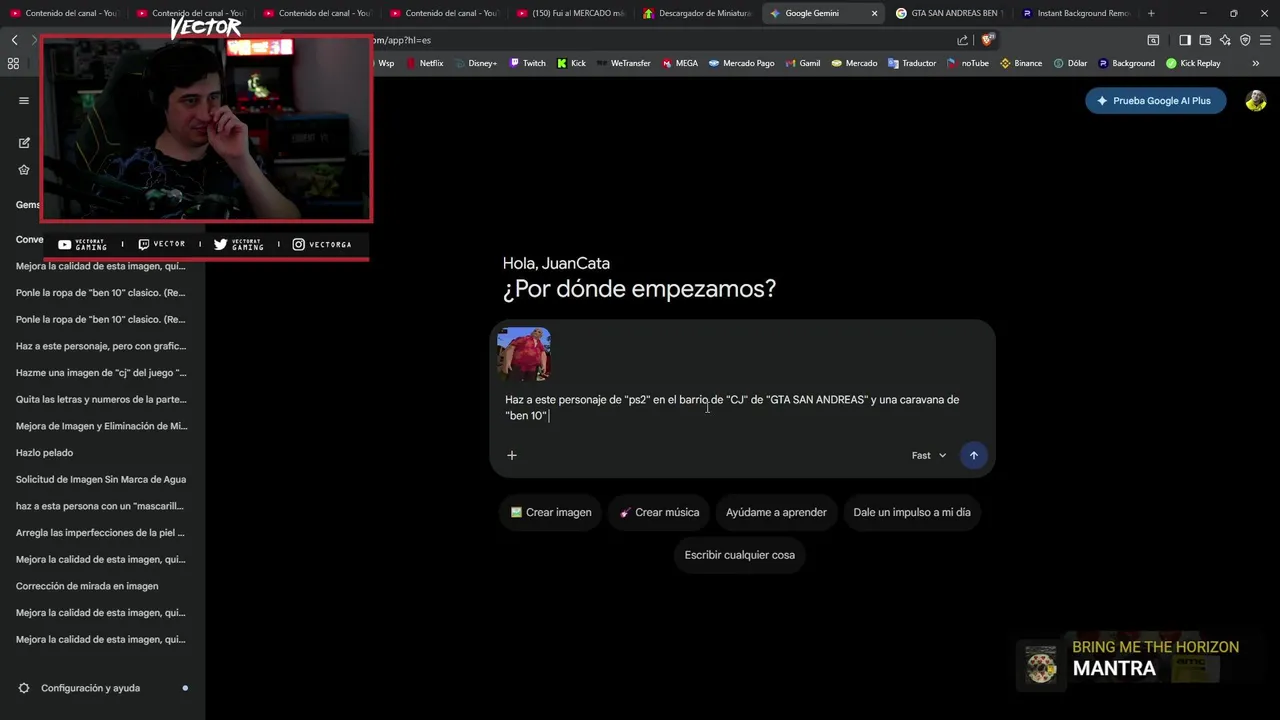Go back with the browser back arrow

click(x=14, y=40)
